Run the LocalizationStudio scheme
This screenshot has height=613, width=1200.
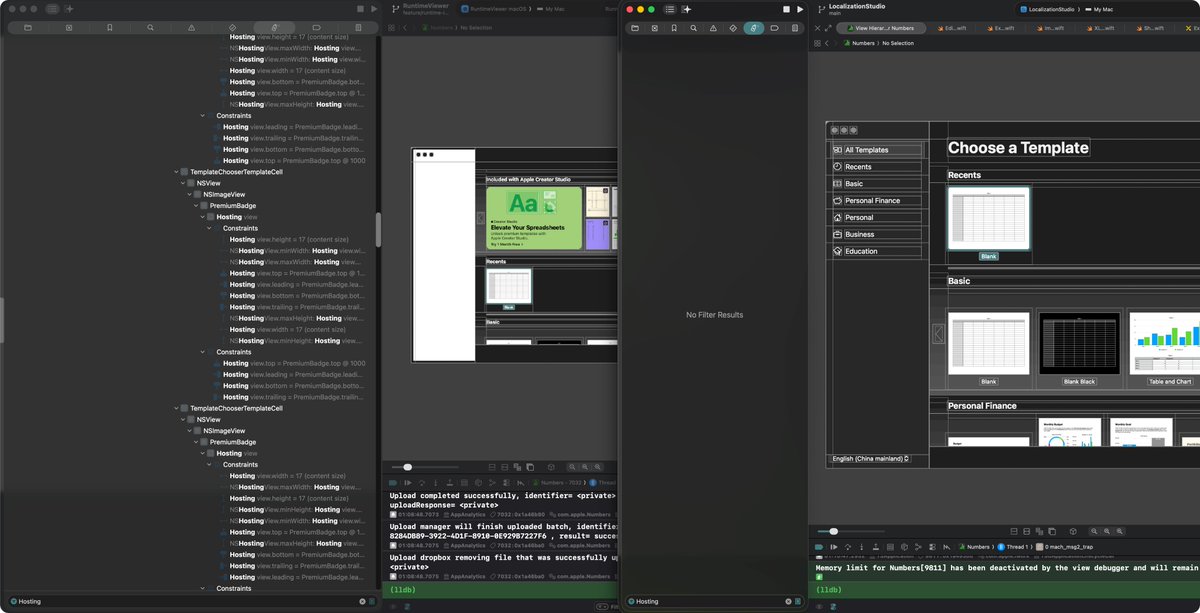pyautogui.click(x=799, y=9)
